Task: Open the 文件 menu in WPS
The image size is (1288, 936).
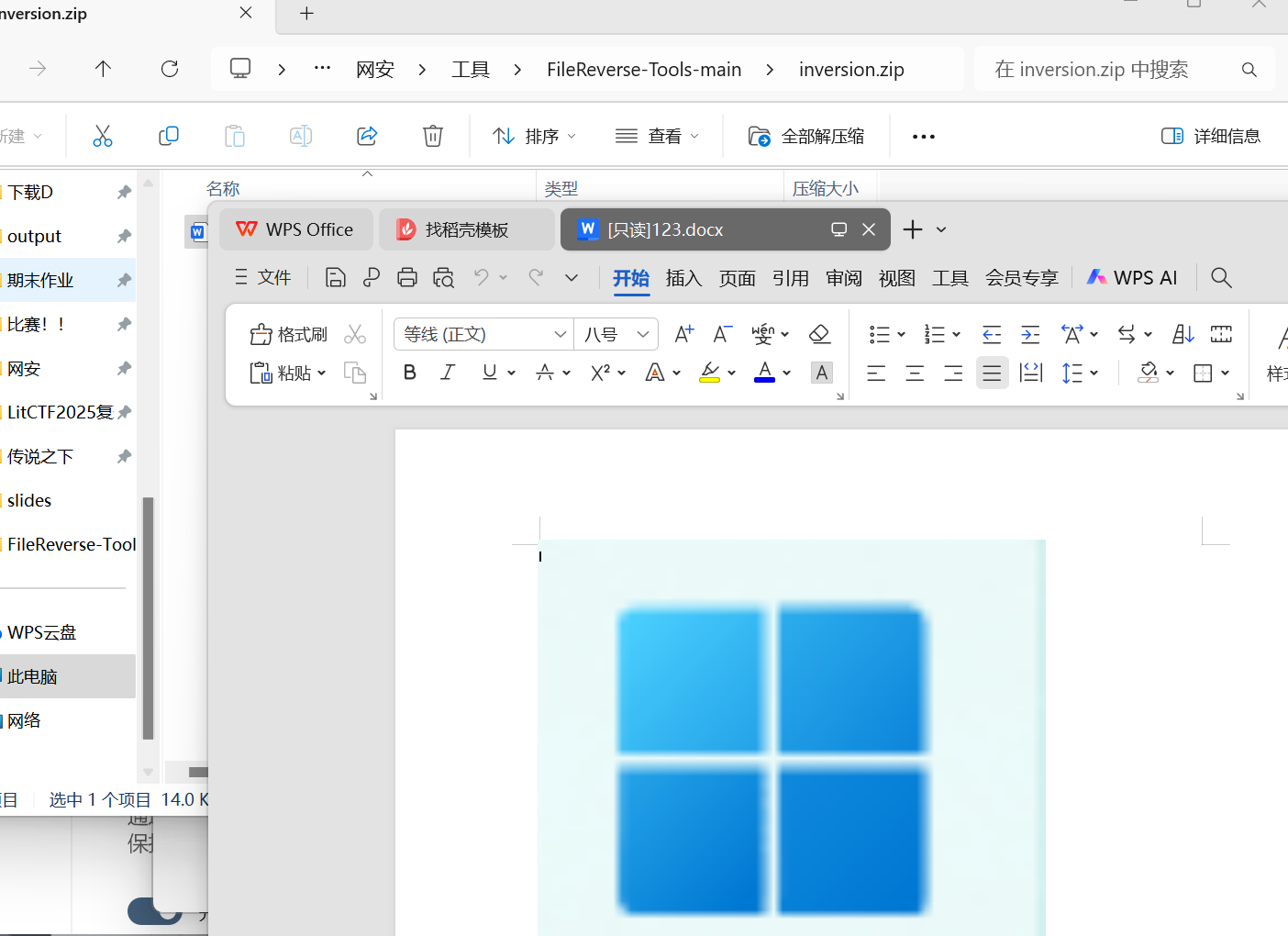Action: (263, 278)
